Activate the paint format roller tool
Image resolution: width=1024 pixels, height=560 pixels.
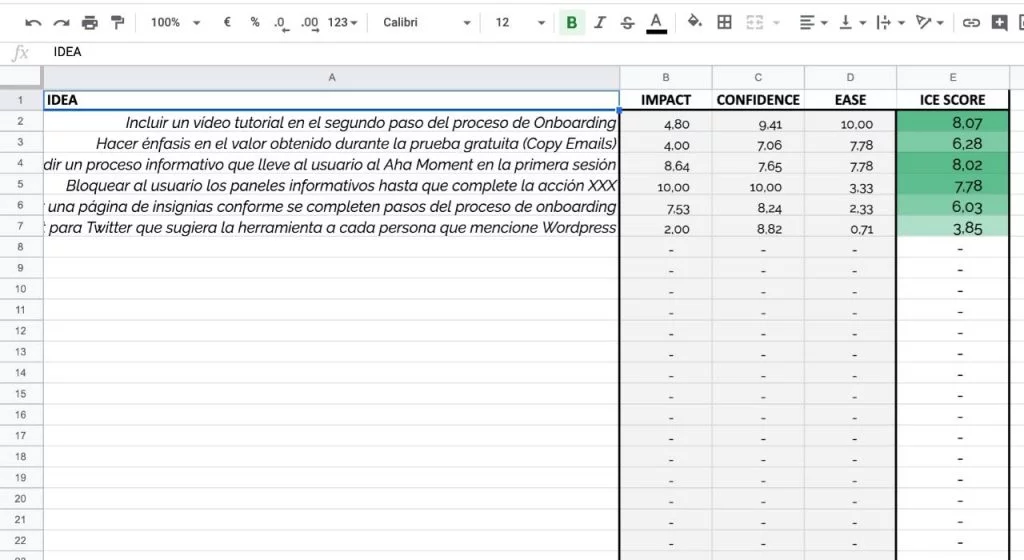pyautogui.click(x=118, y=22)
